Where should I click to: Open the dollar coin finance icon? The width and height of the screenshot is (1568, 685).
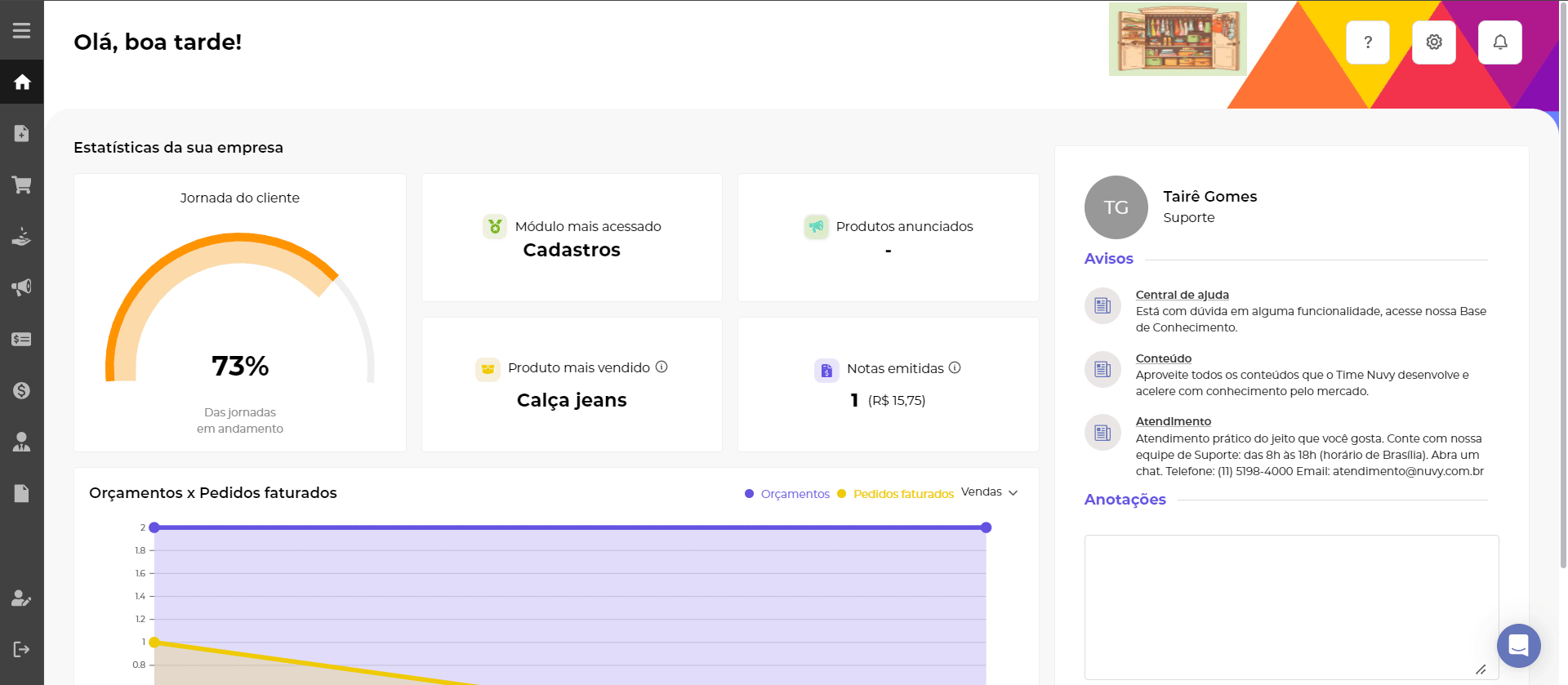[x=22, y=390]
